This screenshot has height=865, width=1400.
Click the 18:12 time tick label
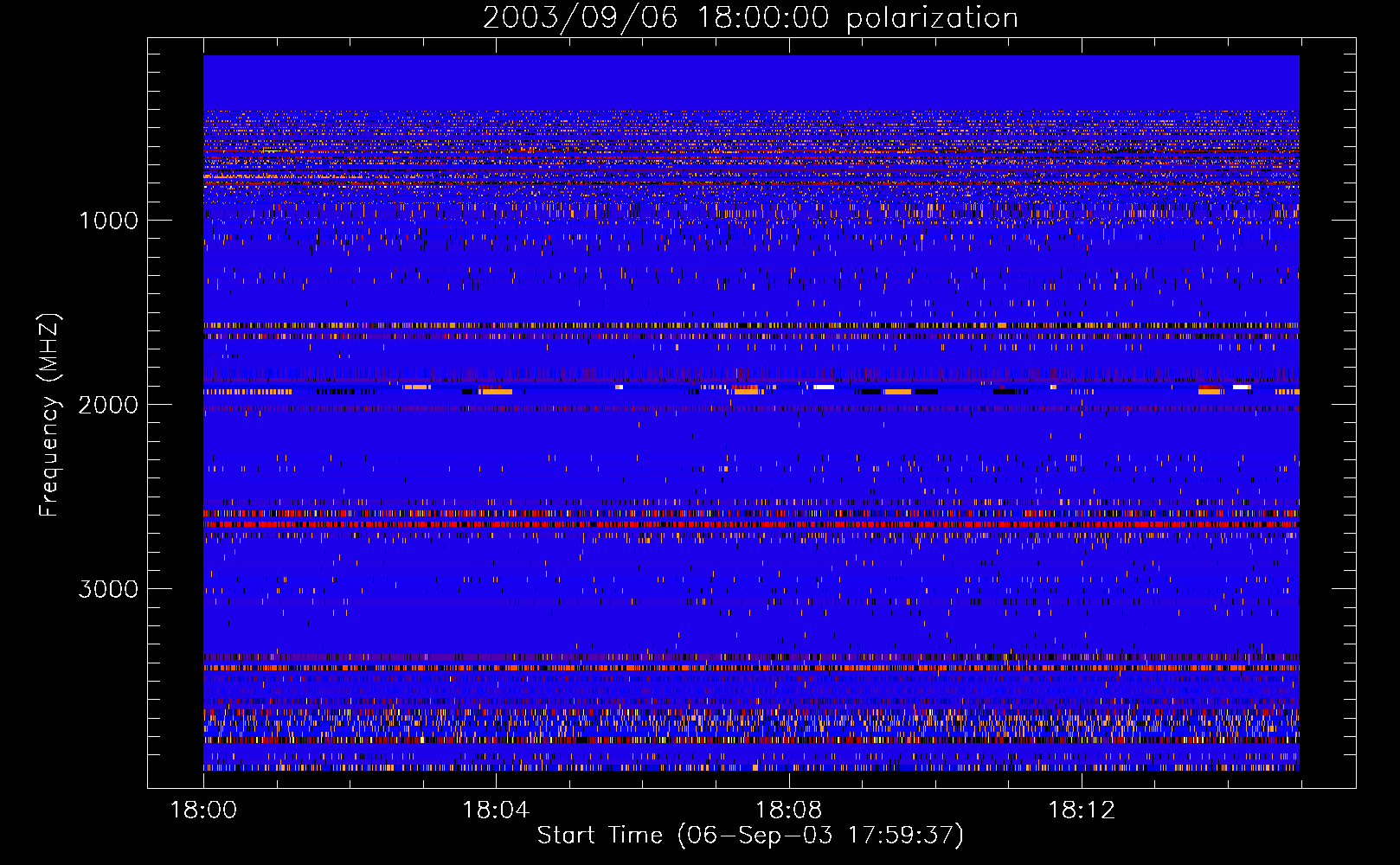pyautogui.click(x=1081, y=811)
